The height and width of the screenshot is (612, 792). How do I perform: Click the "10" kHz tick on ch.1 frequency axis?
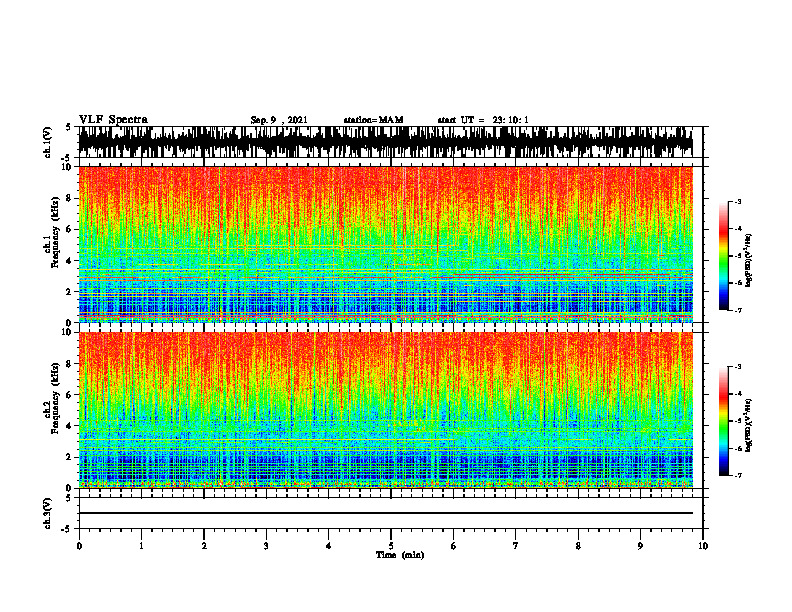click(68, 167)
